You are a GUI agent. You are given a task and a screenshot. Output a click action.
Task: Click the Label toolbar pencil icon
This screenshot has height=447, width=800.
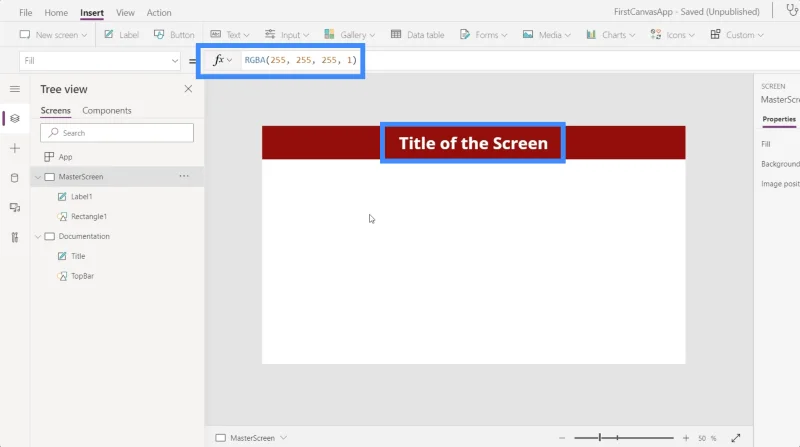(109, 34)
